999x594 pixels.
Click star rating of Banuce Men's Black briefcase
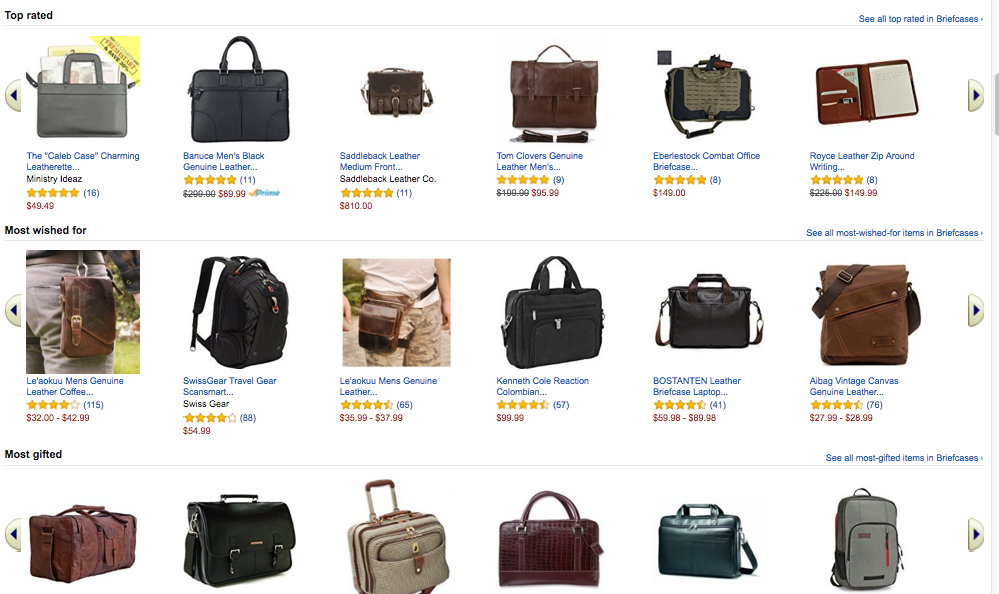coord(210,180)
